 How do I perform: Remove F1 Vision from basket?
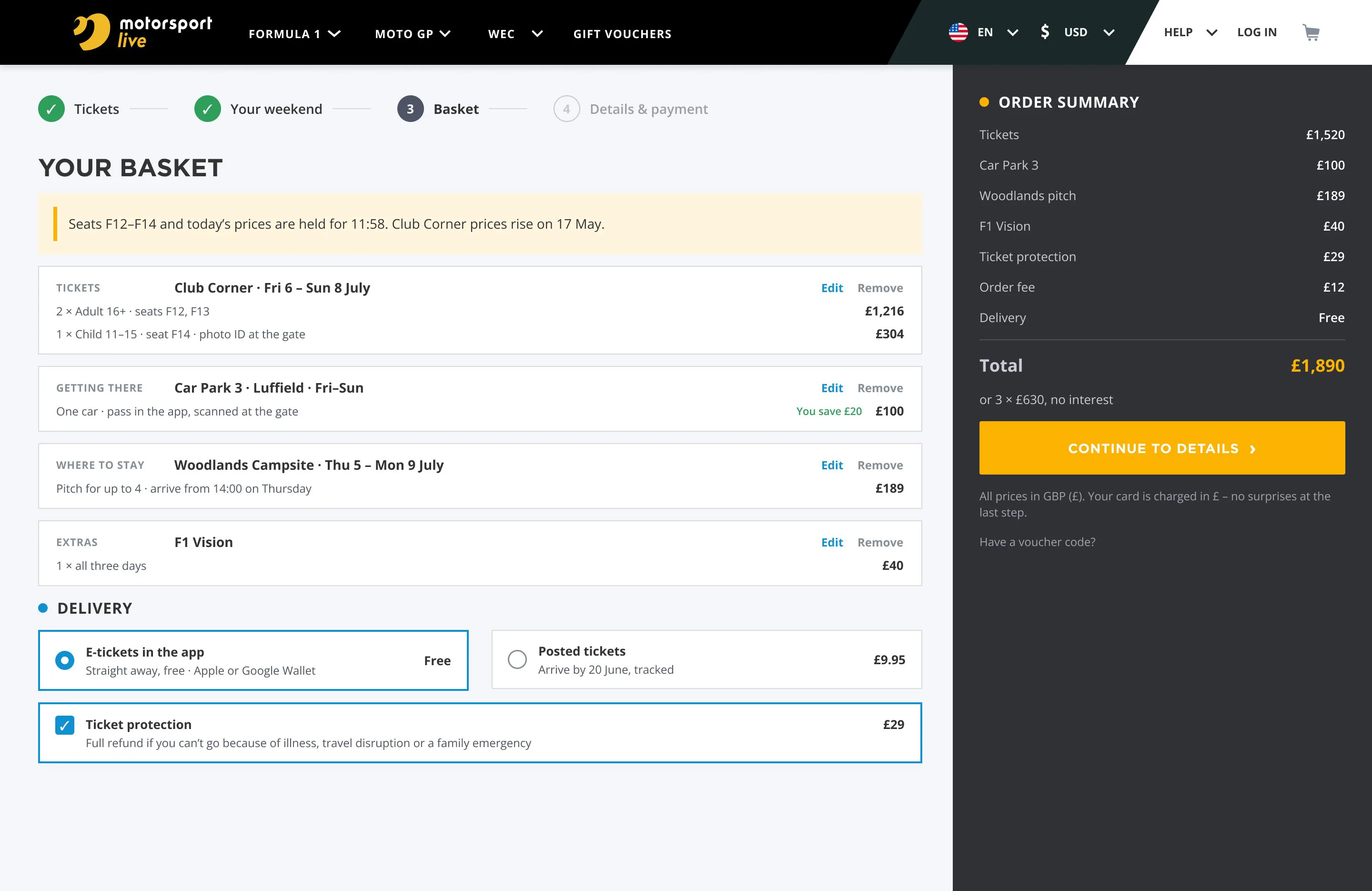point(880,543)
